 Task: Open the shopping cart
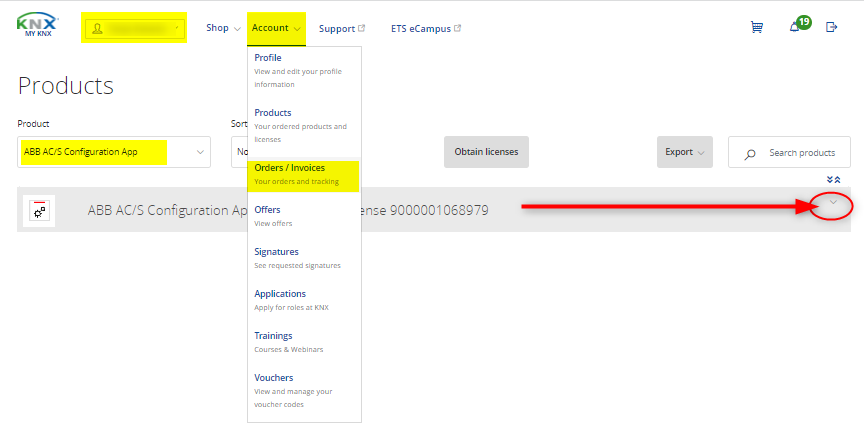click(x=757, y=27)
